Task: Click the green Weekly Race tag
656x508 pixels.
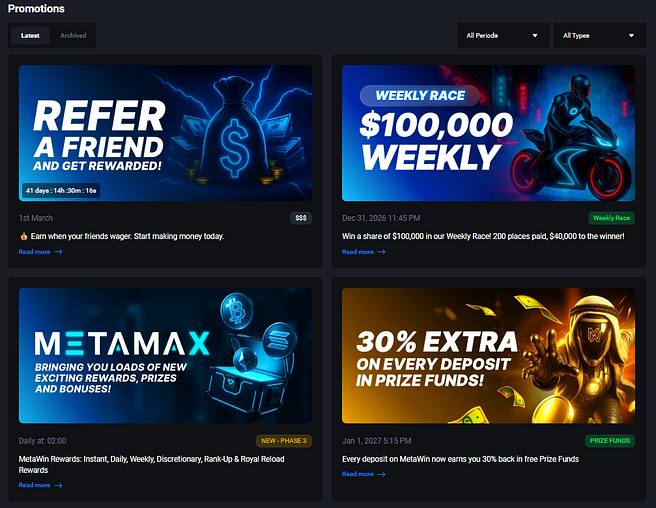Action: [x=611, y=218]
